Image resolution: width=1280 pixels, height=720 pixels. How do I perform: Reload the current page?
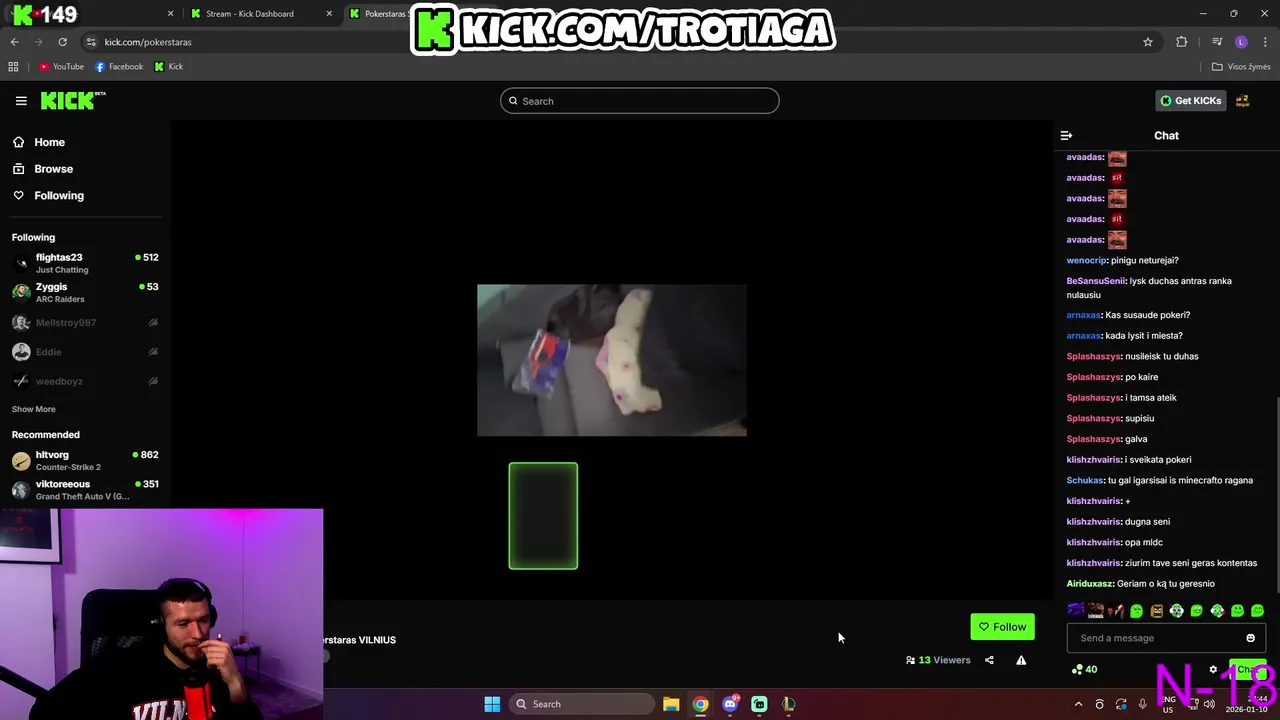62,42
